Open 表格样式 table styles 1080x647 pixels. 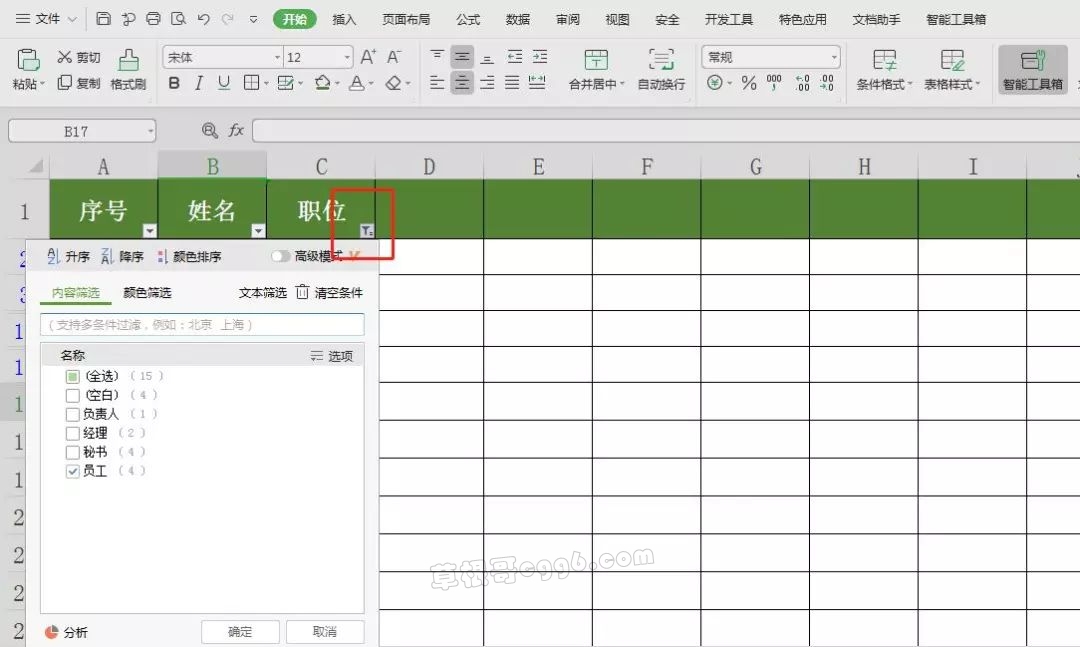coord(952,69)
